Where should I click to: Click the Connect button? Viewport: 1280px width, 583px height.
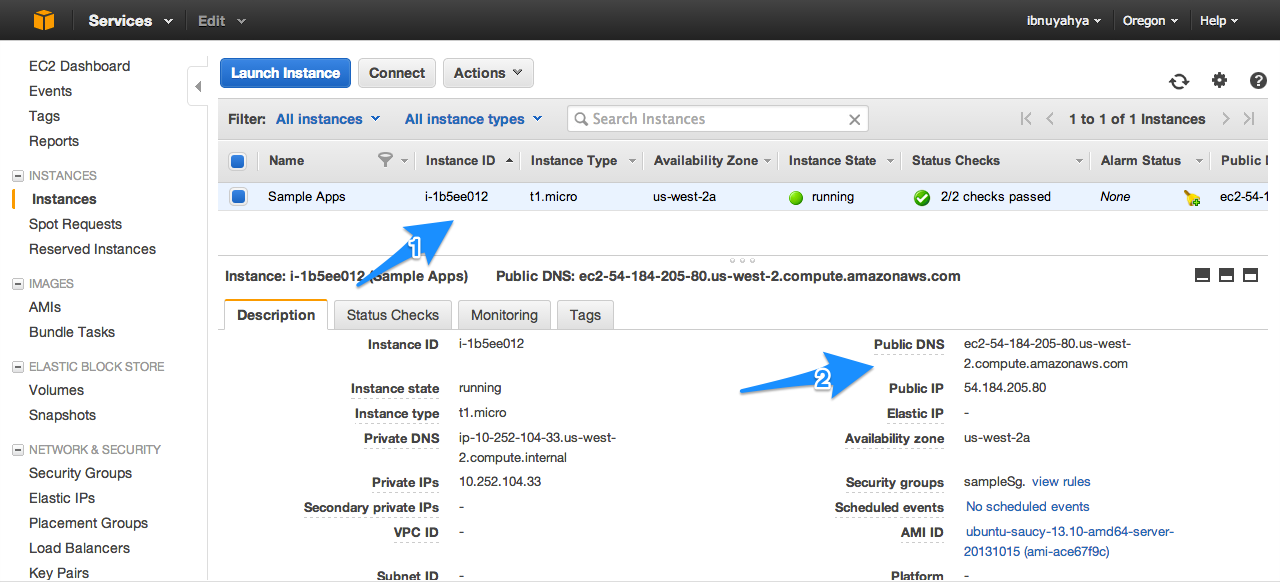click(x=397, y=73)
